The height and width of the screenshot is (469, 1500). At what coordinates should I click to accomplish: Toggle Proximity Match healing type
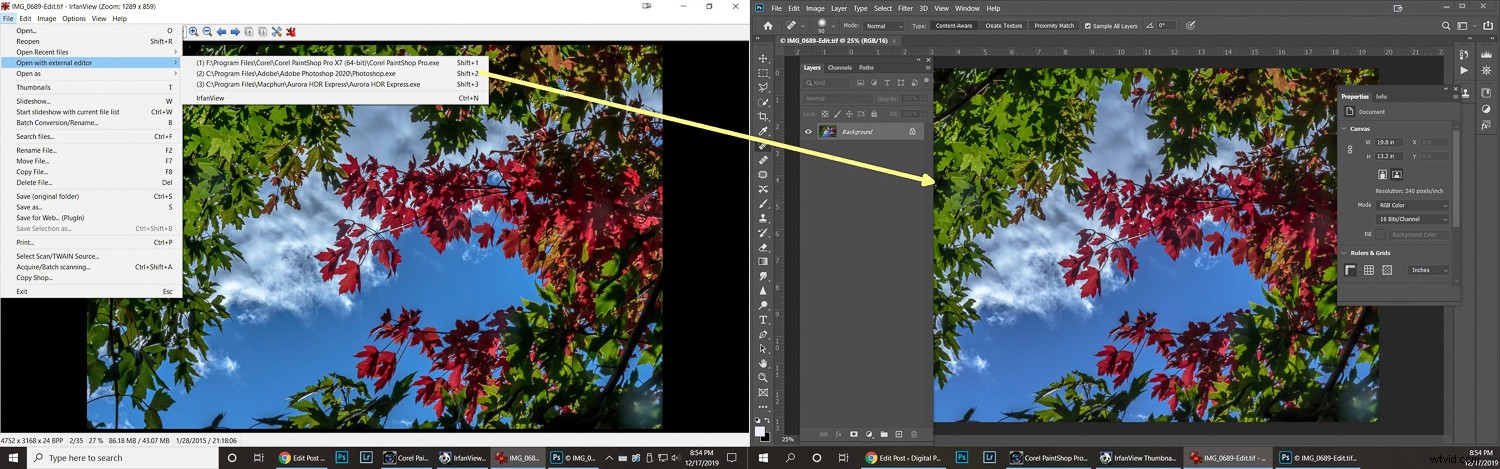click(1054, 26)
